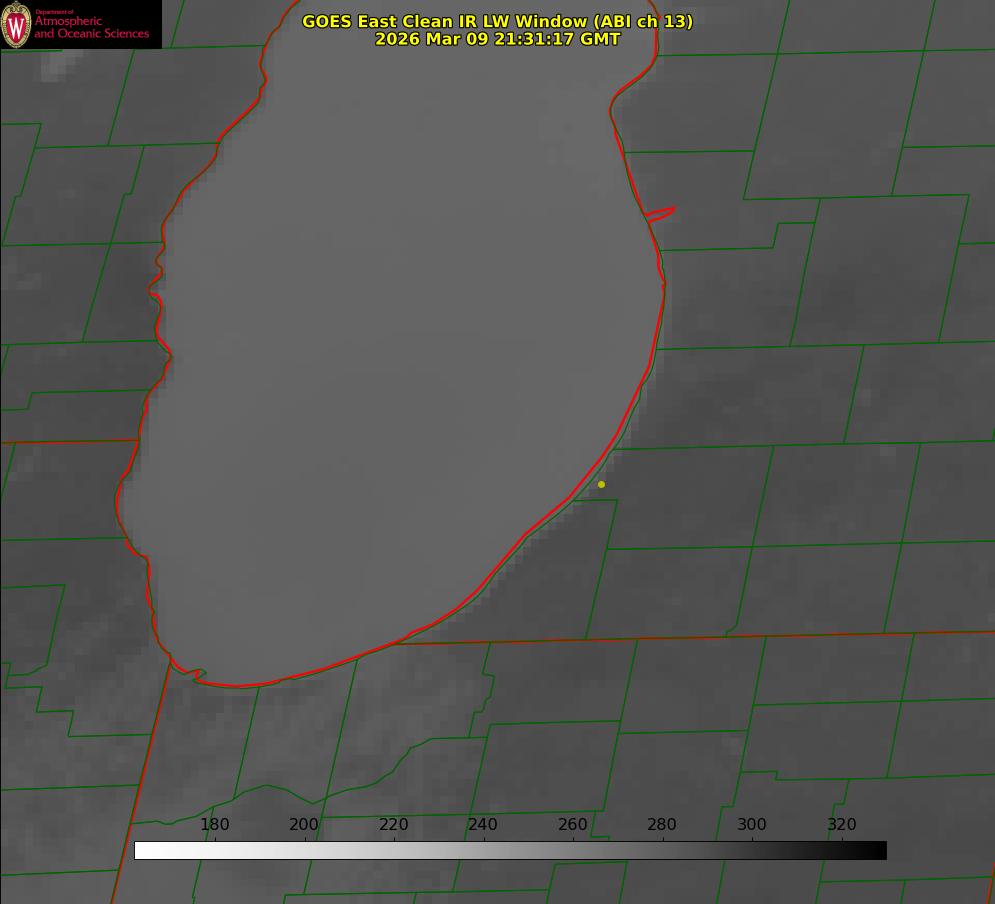The height and width of the screenshot is (904, 995).
Task: Click the small red peninsula outline on east shore
Action: (x=660, y=213)
